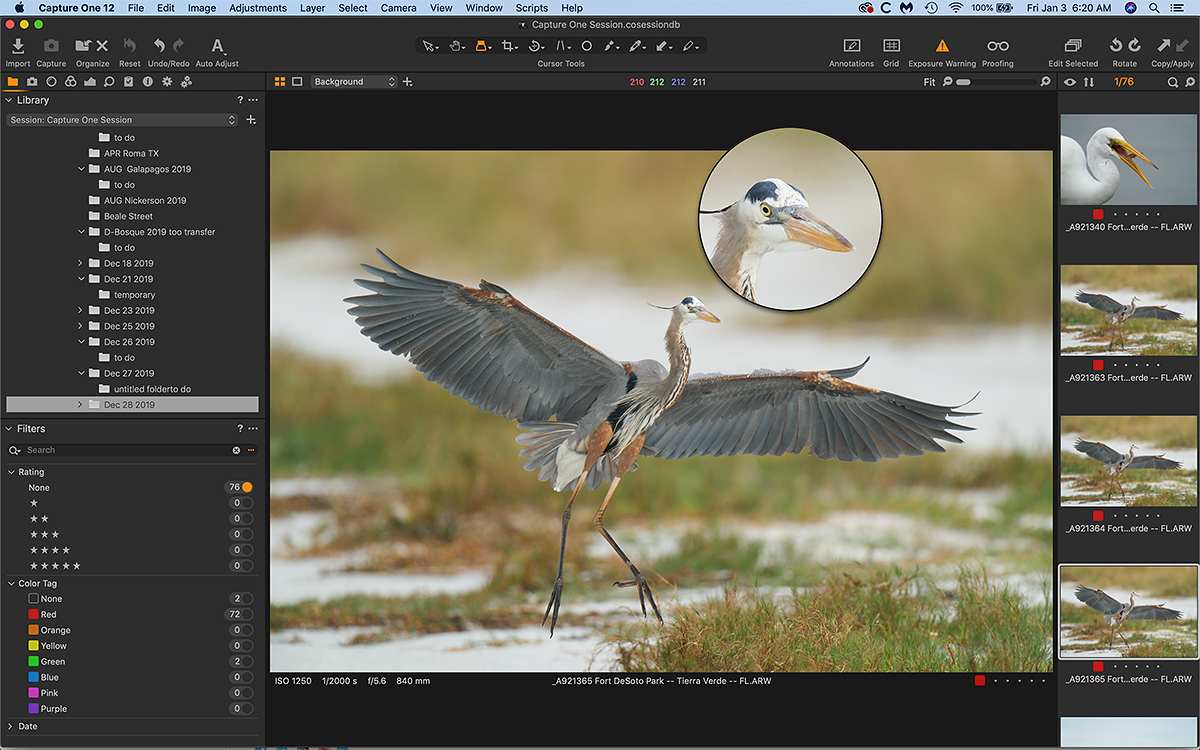
Task: Open Library panel options ellipsis
Action: pyautogui.click(x=253, y=100)
